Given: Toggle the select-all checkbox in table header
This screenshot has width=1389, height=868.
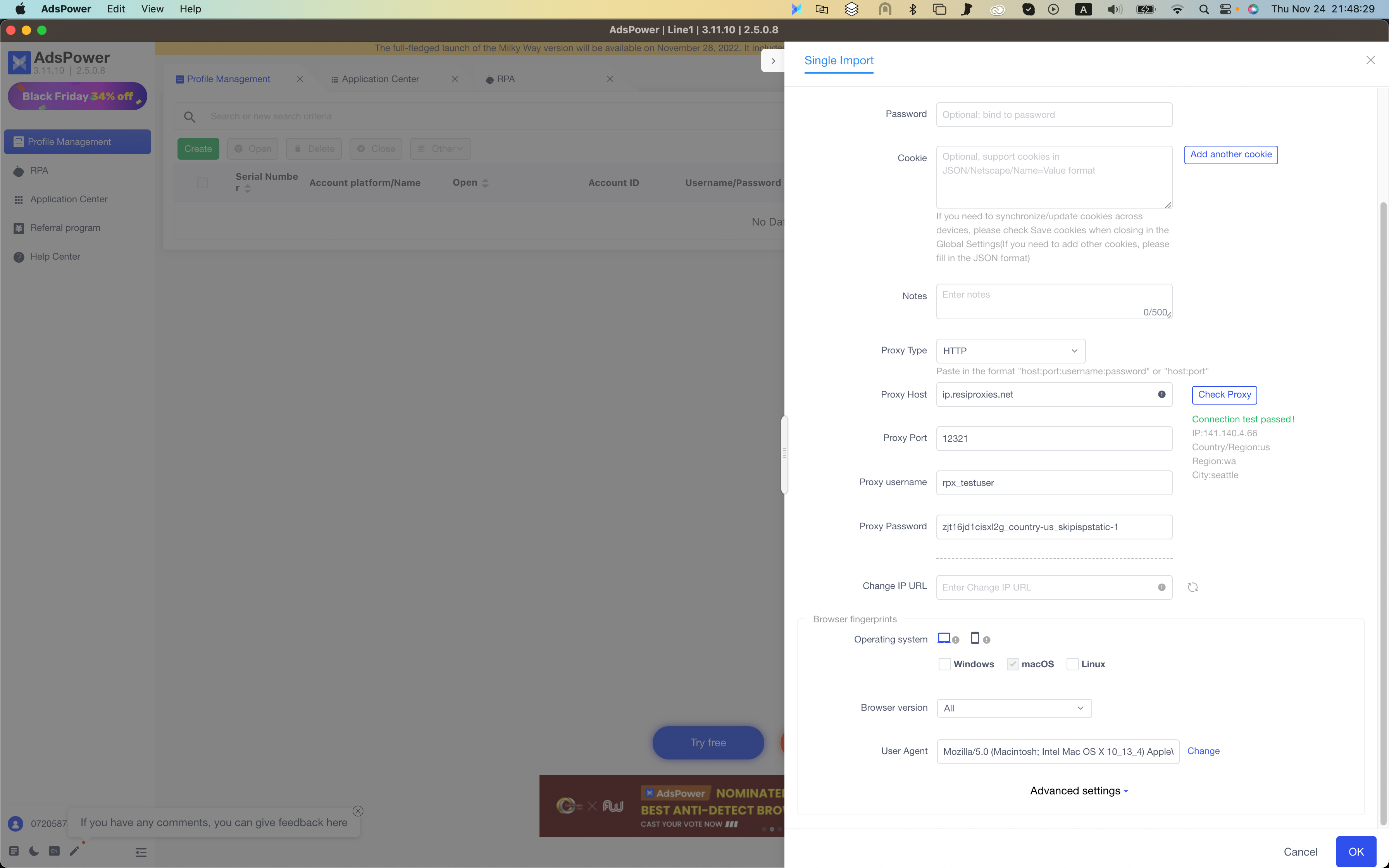Looking at the screenshot, I should point(202,183).
